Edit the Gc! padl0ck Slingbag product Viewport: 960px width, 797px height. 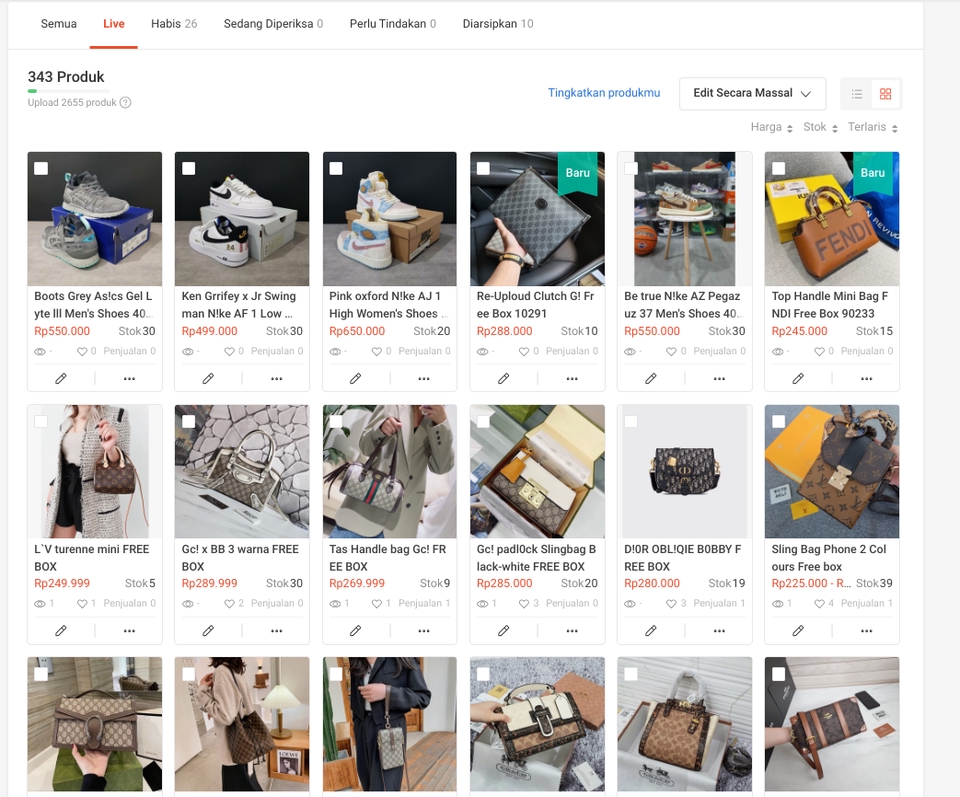pyautogui.click(x=503, y=630)
